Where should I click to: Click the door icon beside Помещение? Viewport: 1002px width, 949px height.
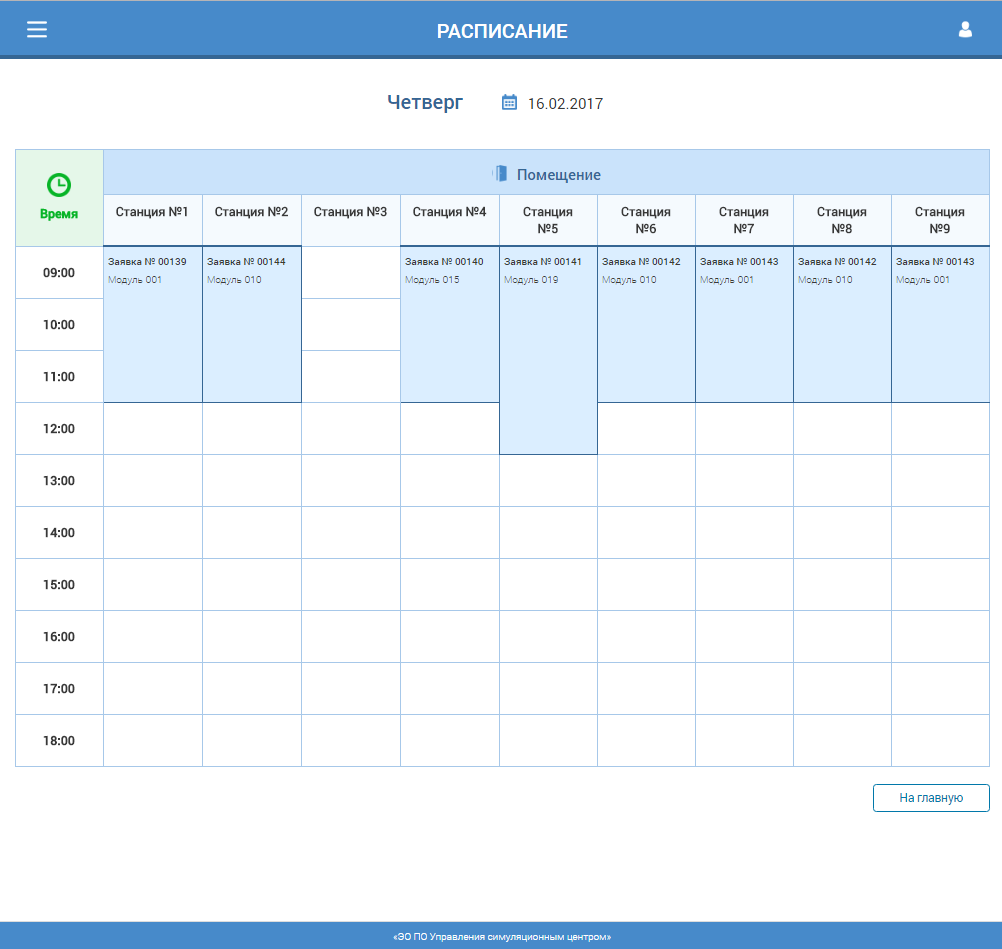point(500,173)
